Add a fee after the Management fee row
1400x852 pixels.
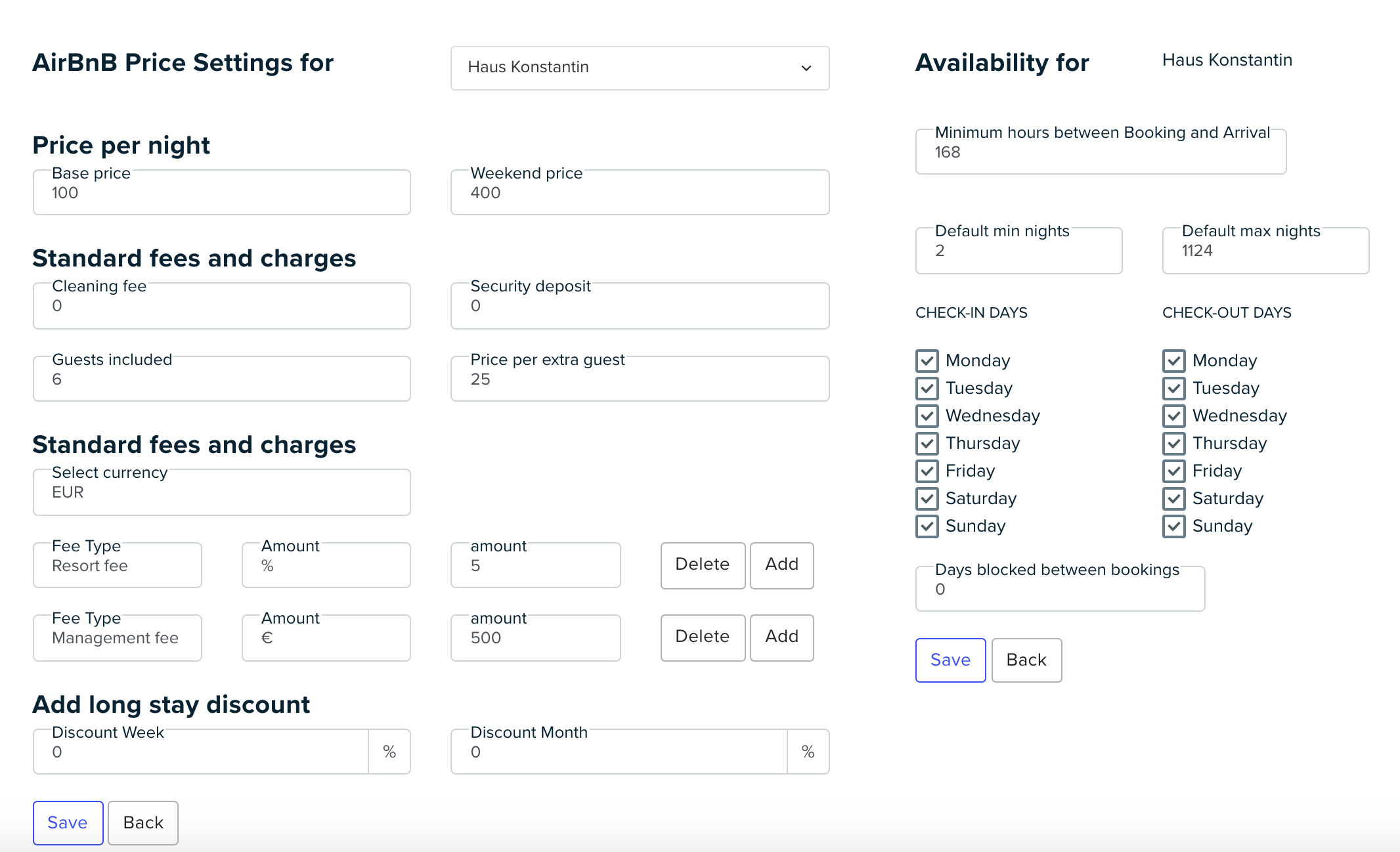[782, 637]
